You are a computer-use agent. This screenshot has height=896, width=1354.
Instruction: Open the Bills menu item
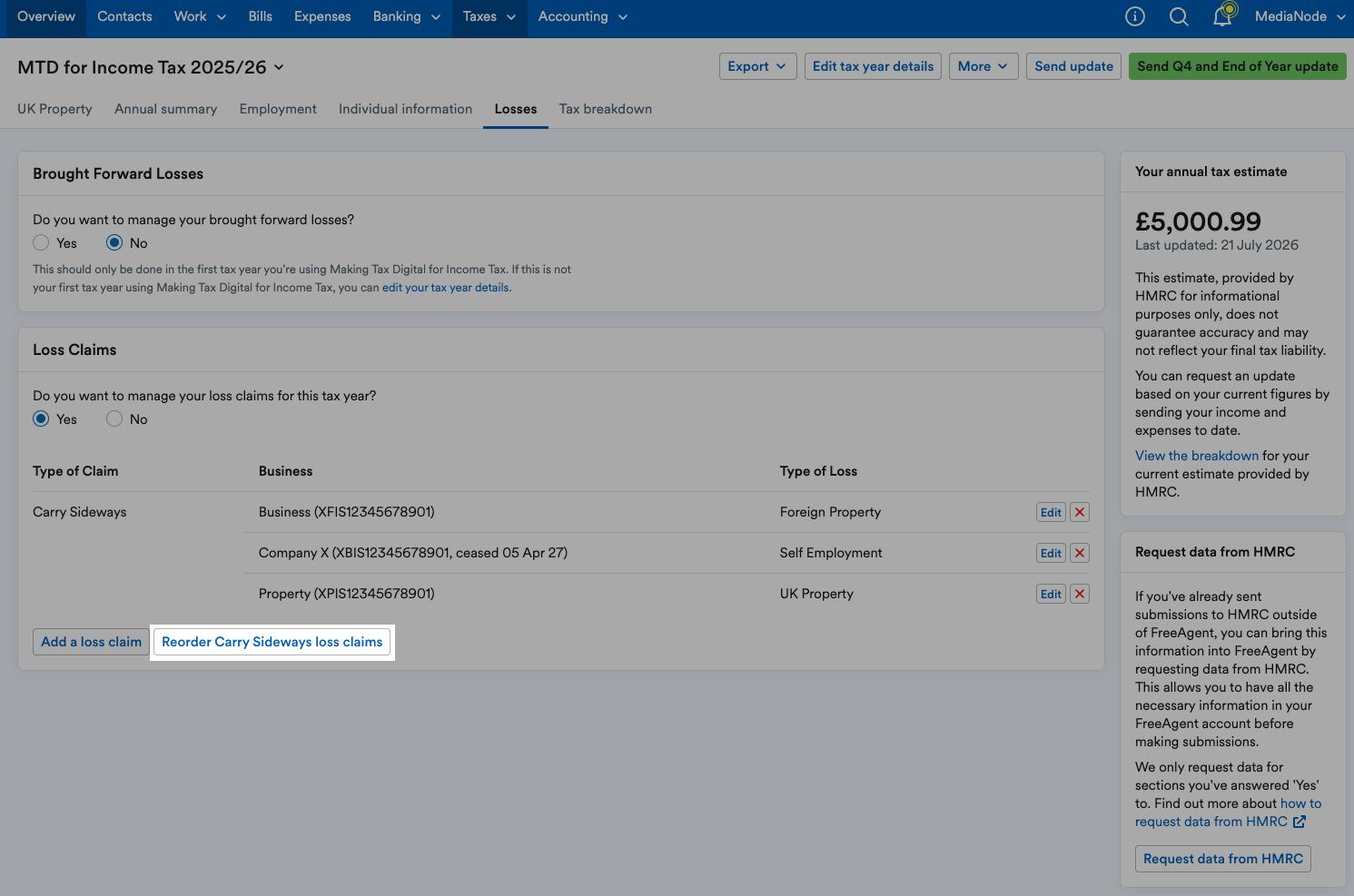click(261, 16)
